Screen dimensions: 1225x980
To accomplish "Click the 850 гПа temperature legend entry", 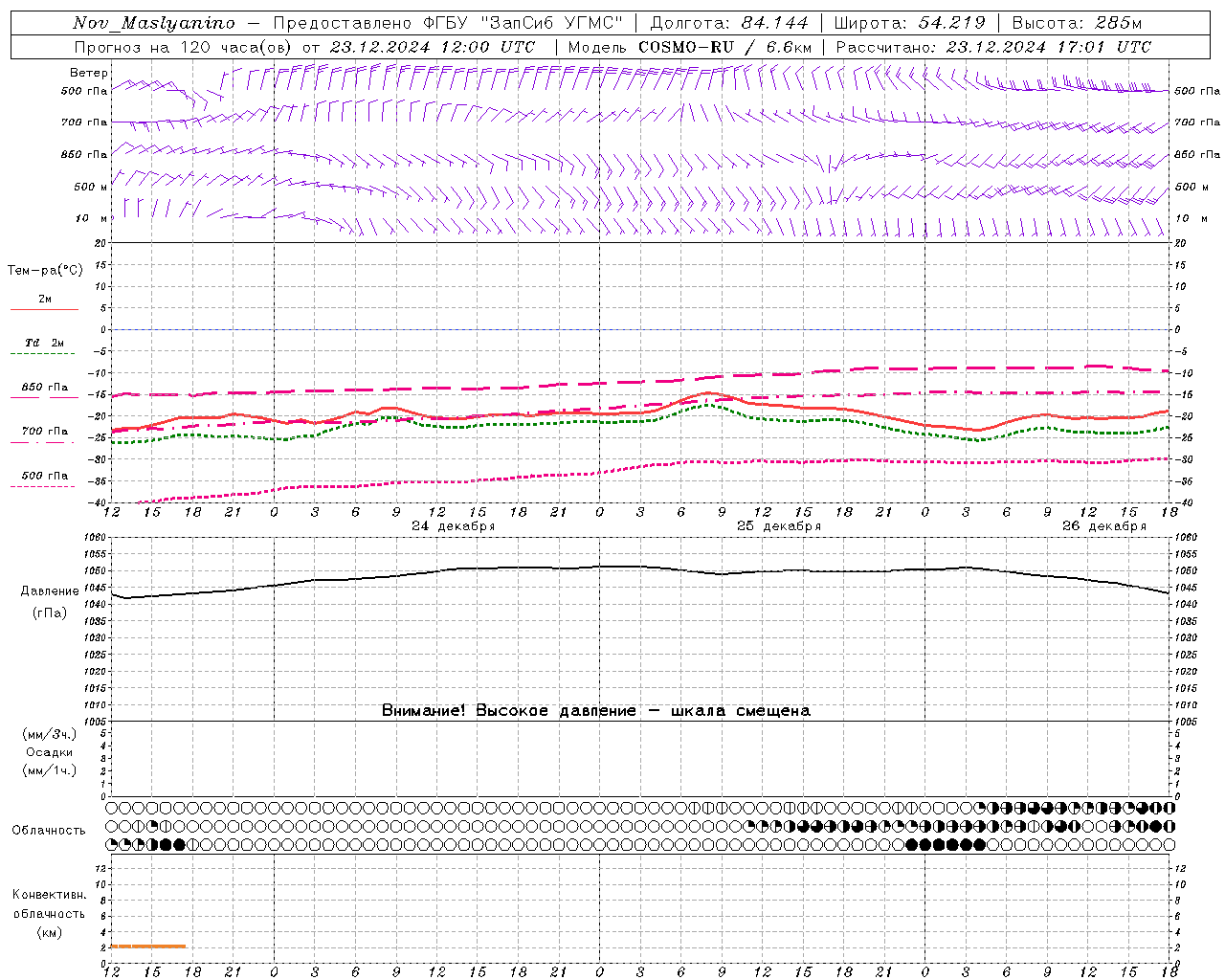I will click(45, 388).
